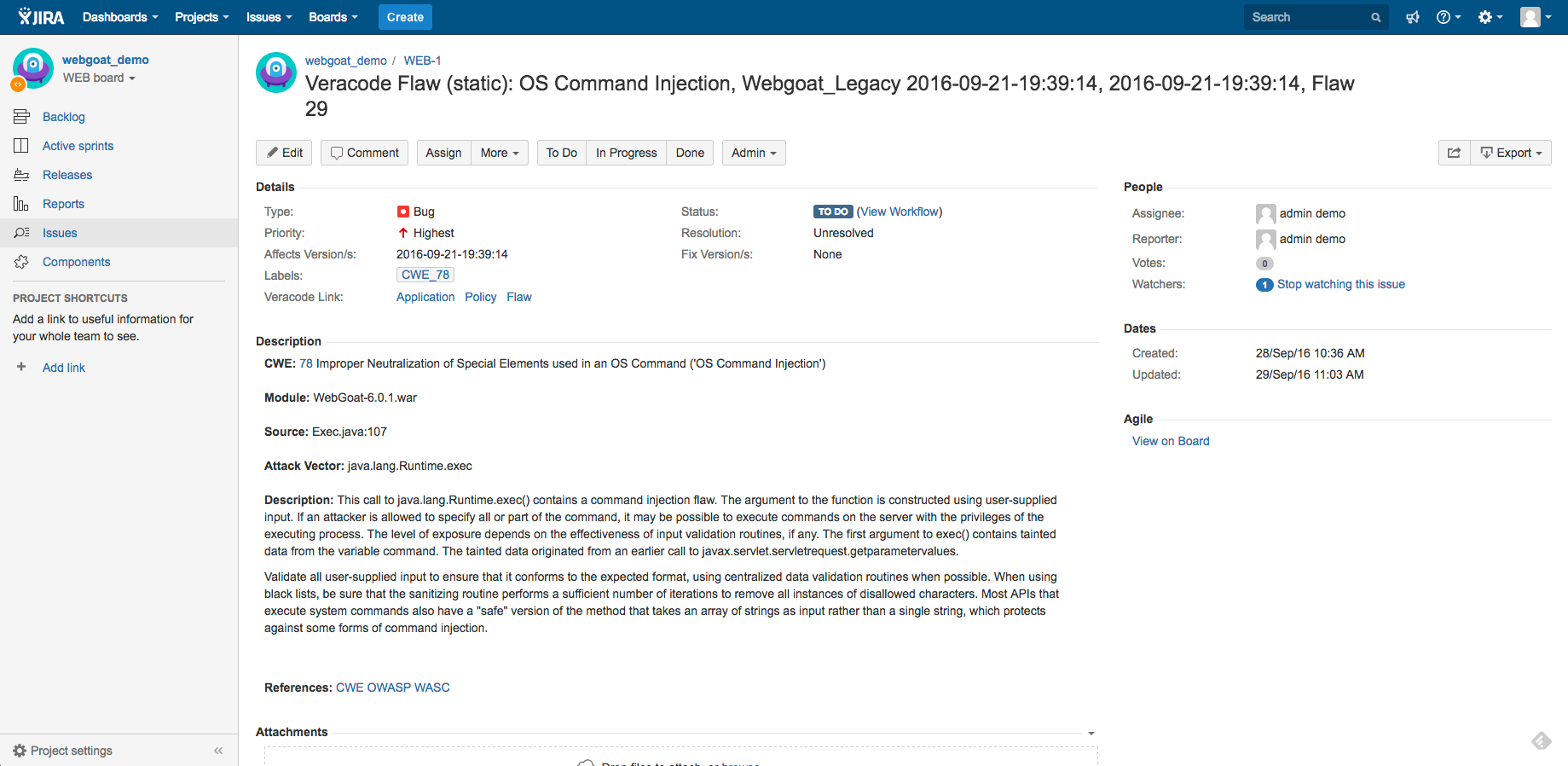Click the Edit issue button
Viewport: 1568px width, 766px height.
click(x=284, y=153)
